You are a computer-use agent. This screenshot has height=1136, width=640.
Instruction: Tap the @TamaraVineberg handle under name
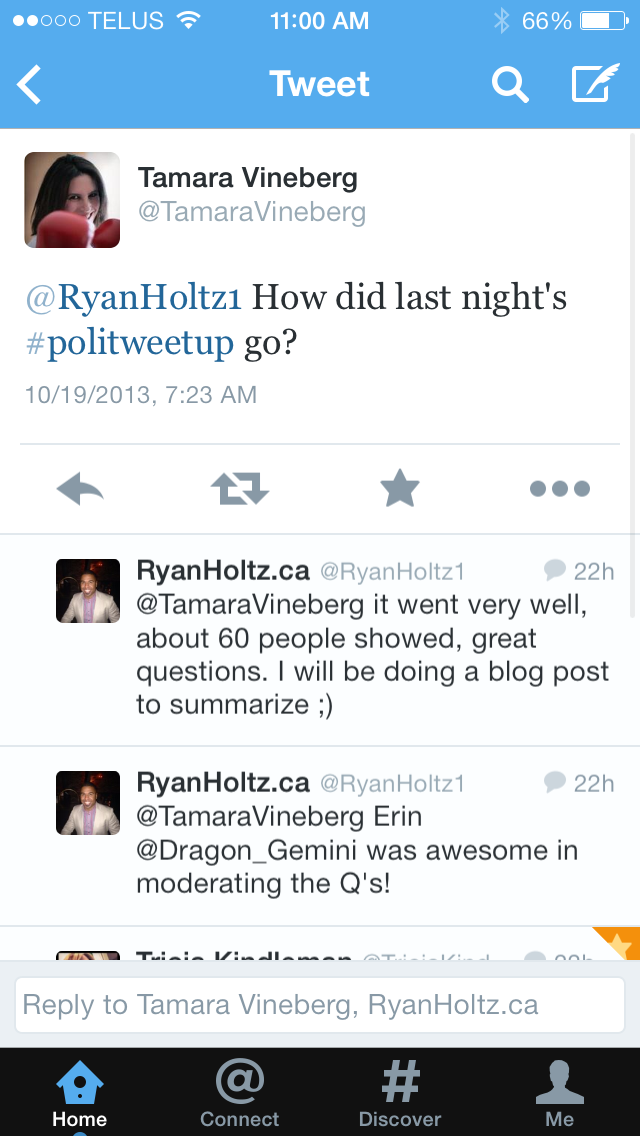pyautogui.click(x=252, y=212)
